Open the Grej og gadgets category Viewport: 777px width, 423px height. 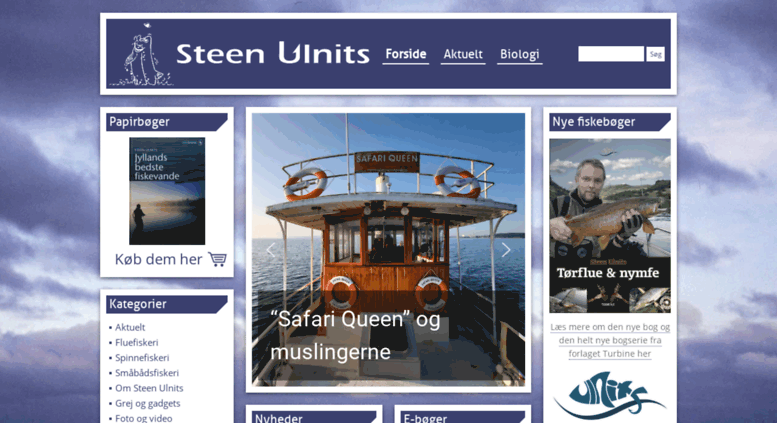148,403
